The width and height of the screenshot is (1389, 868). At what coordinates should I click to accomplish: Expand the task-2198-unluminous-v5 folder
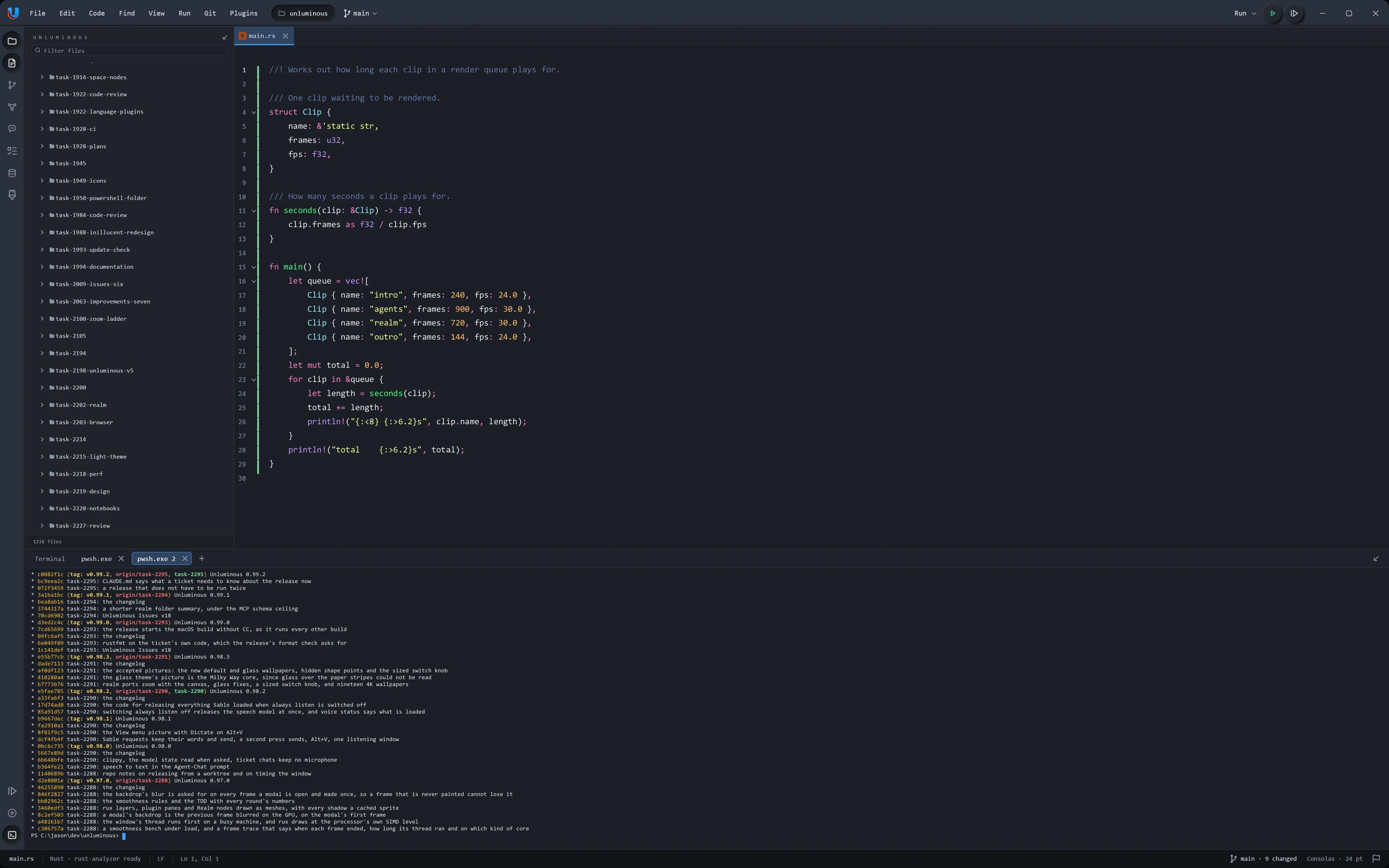point(42,370)
